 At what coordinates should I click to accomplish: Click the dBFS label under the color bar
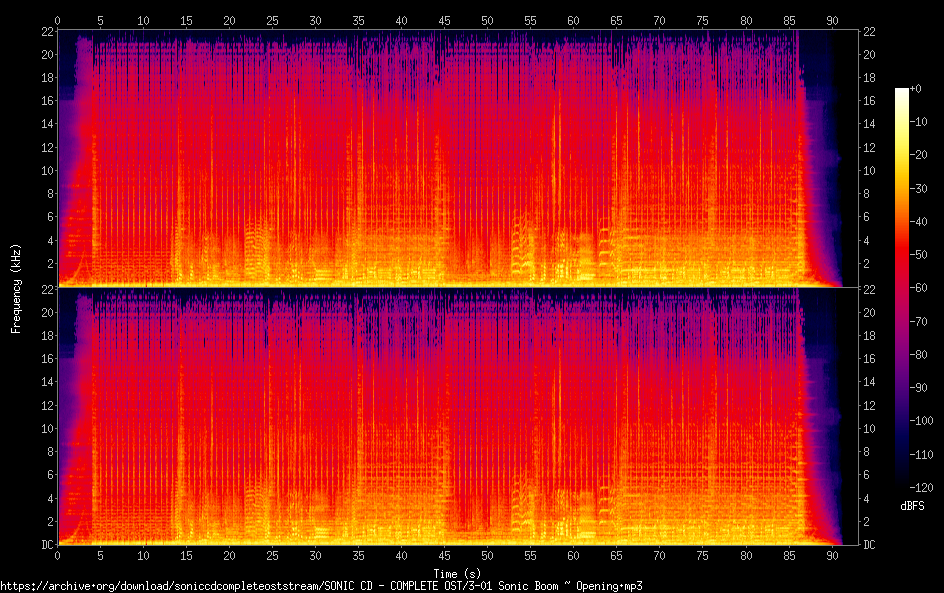(911, 507)
